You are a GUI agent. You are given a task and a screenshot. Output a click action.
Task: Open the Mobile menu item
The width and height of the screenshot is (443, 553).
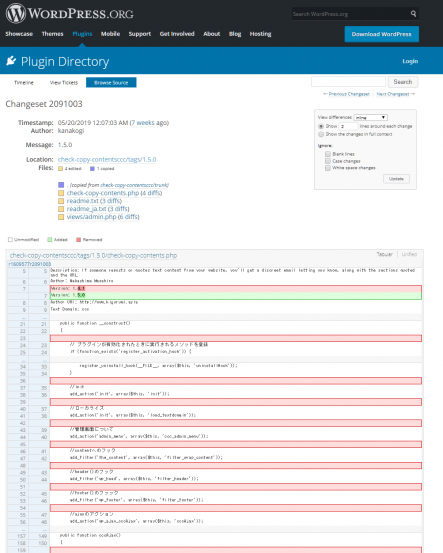coord(110,34)
